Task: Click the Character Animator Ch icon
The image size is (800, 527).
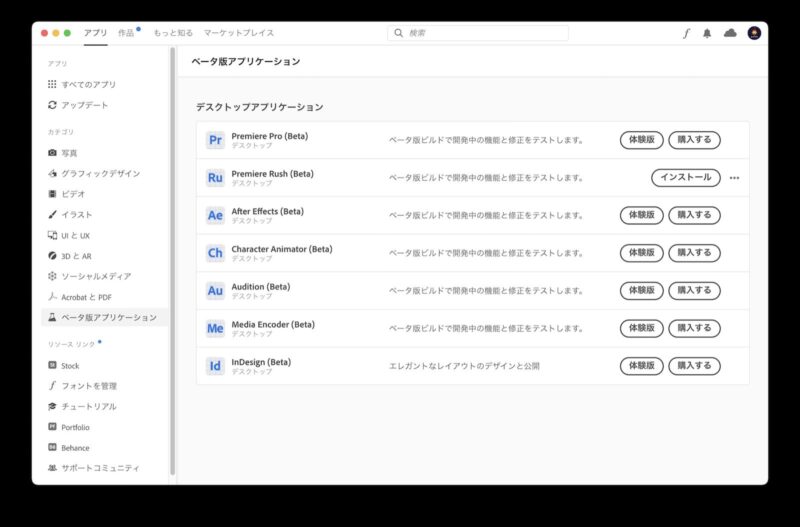Action: 215,253
